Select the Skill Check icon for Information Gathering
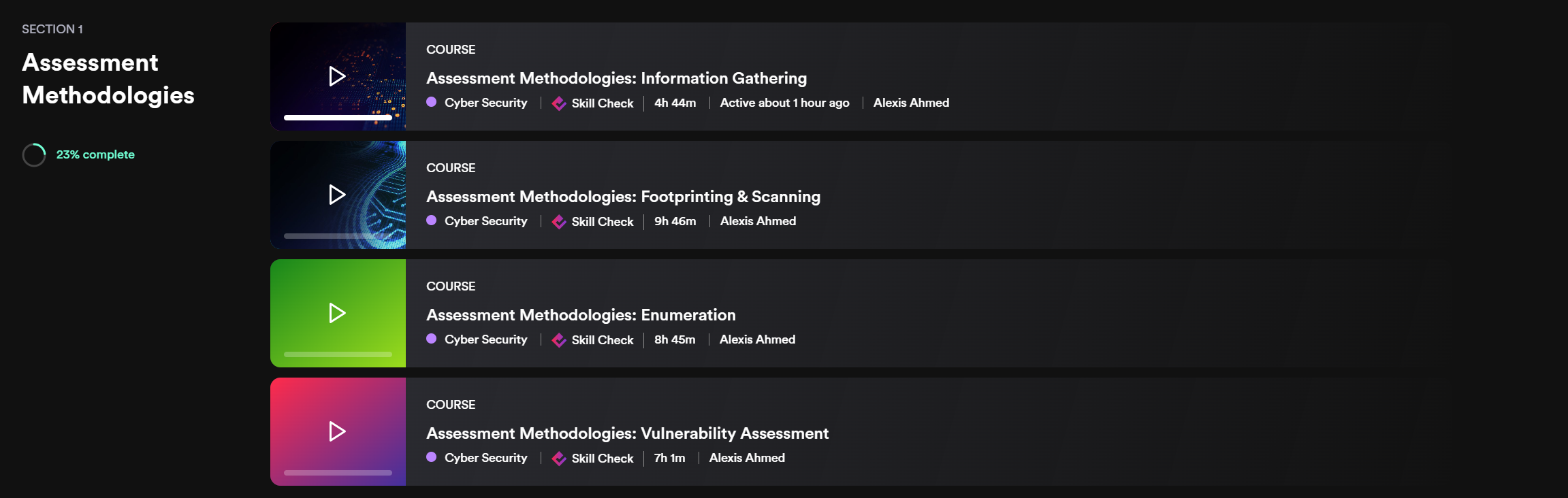 click(x=558, y=103)
